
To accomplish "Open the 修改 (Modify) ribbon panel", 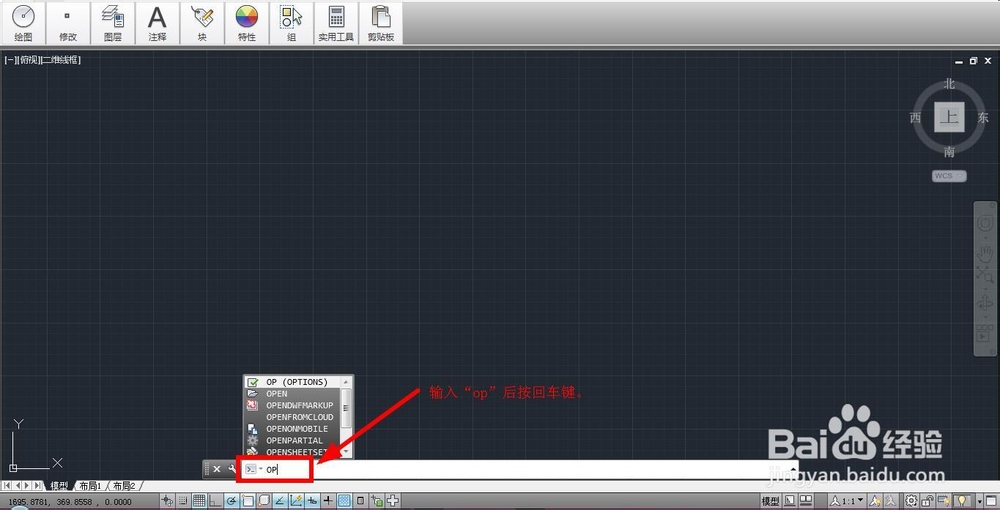I will point(68,22).
